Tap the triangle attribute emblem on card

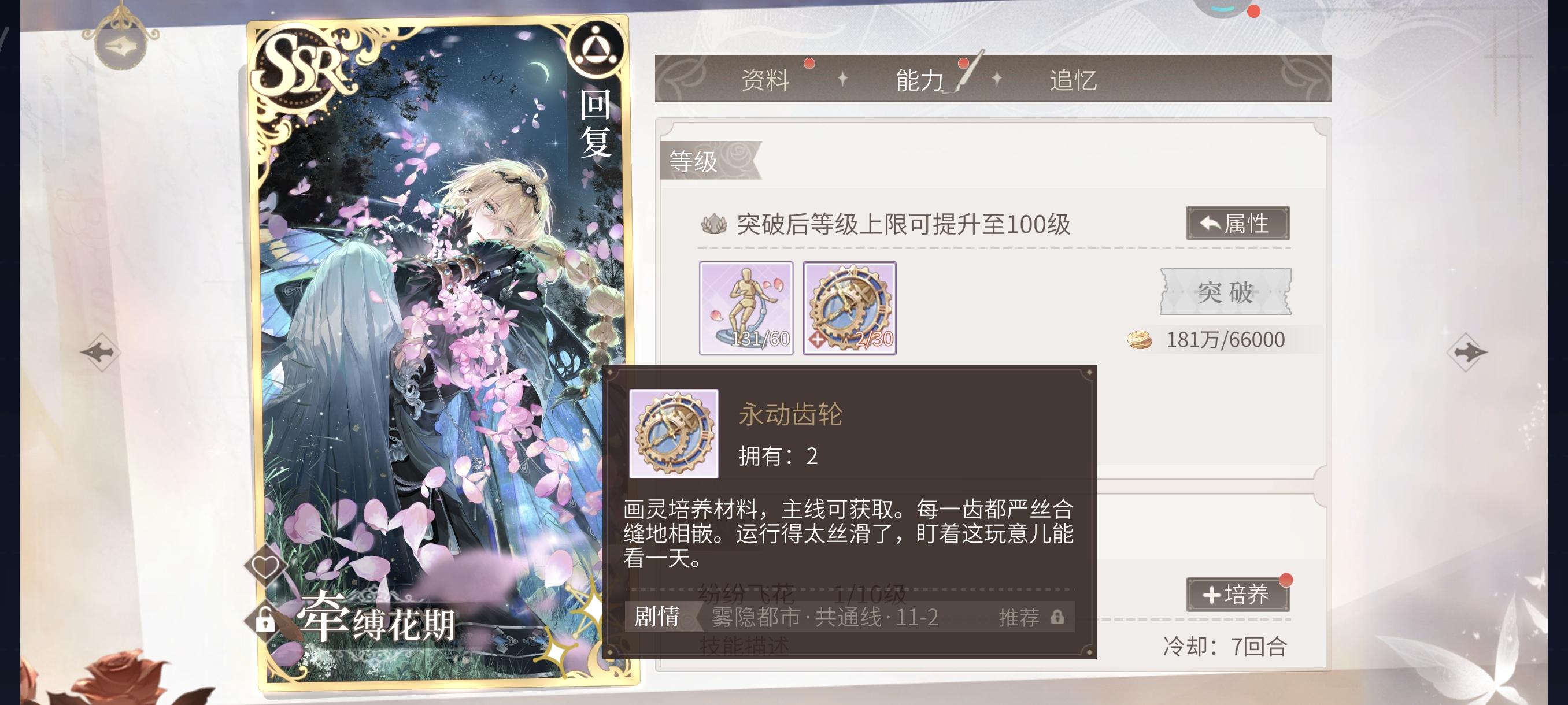coord(596,47)
